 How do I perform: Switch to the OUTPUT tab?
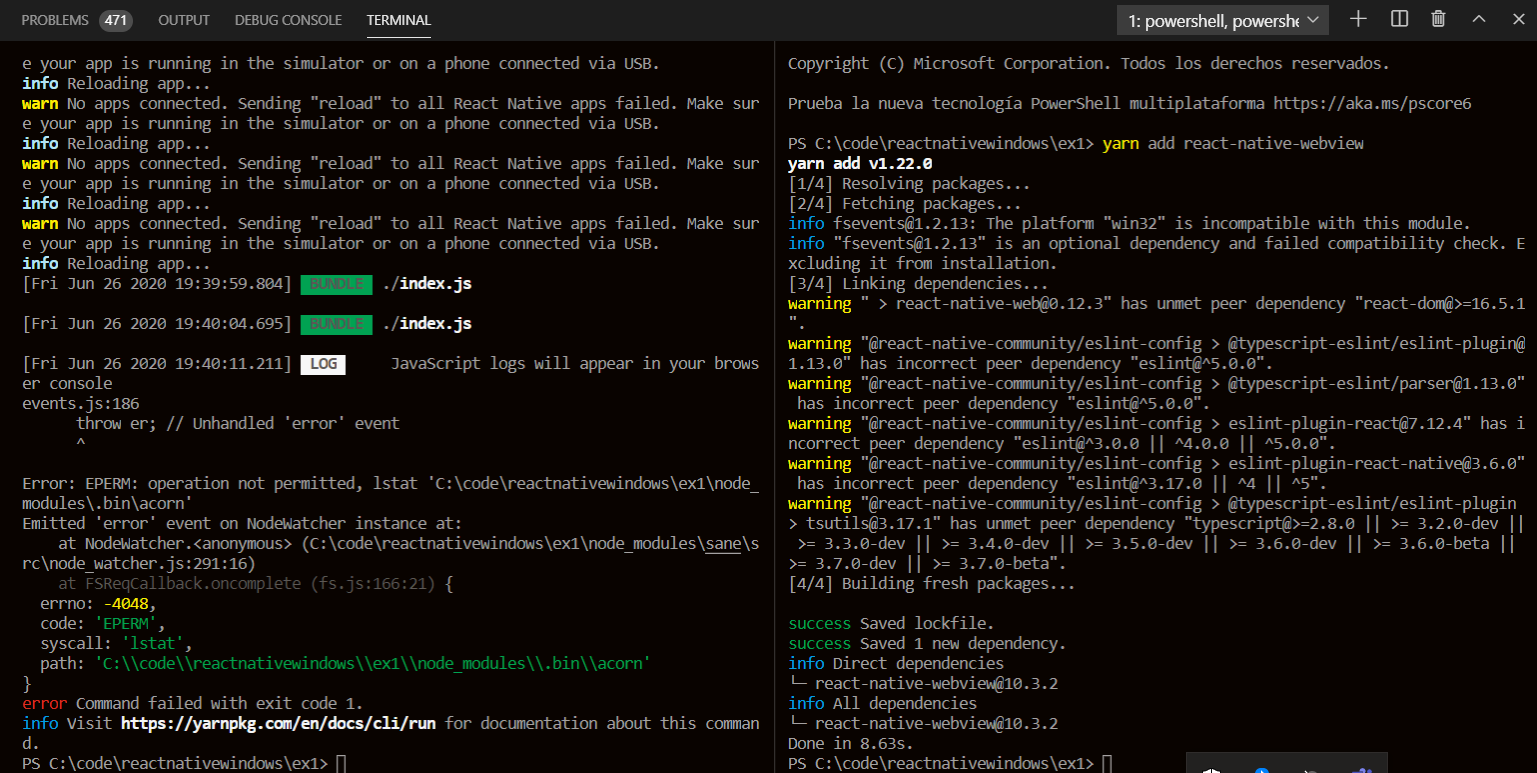(x=185, y=19)
